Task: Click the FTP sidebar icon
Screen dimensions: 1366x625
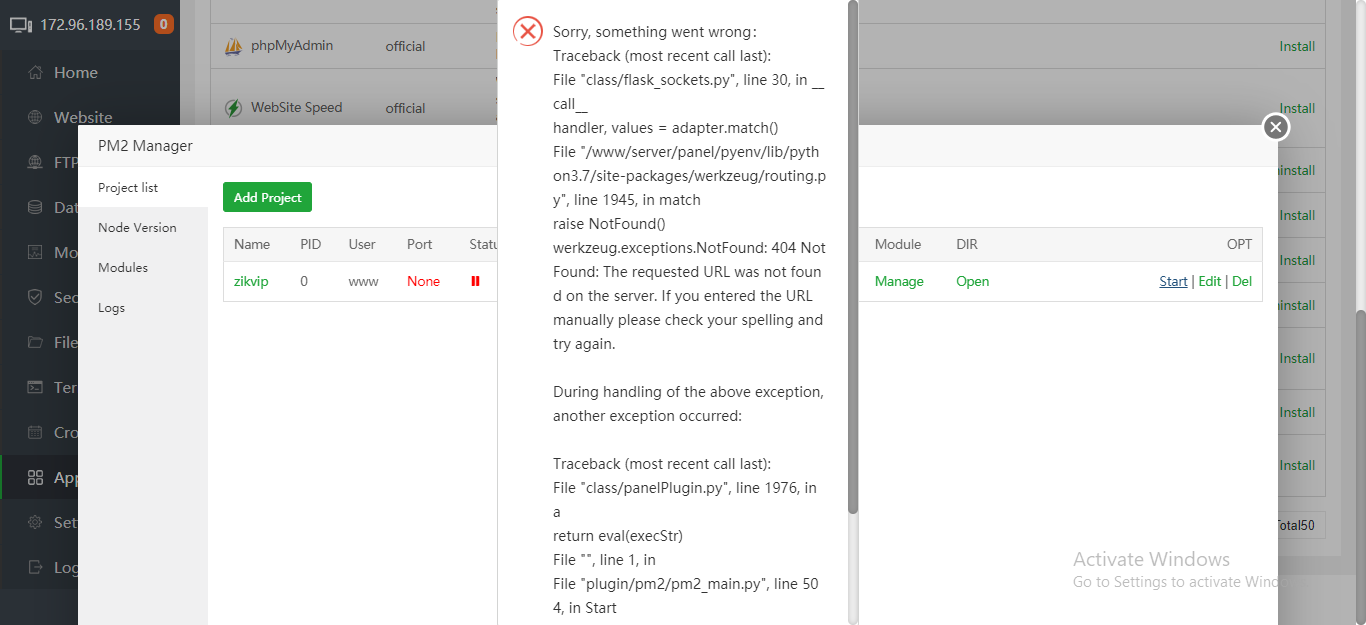Action: click(x=36, y=163)
